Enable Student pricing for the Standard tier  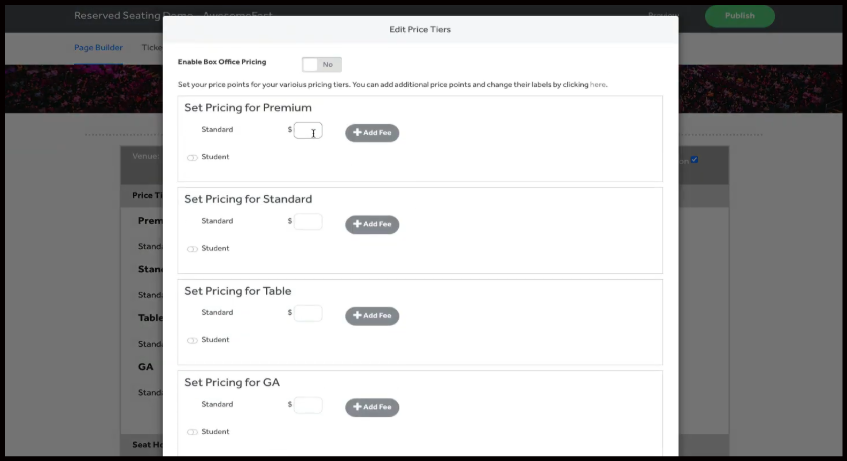[x=192, y=249]
